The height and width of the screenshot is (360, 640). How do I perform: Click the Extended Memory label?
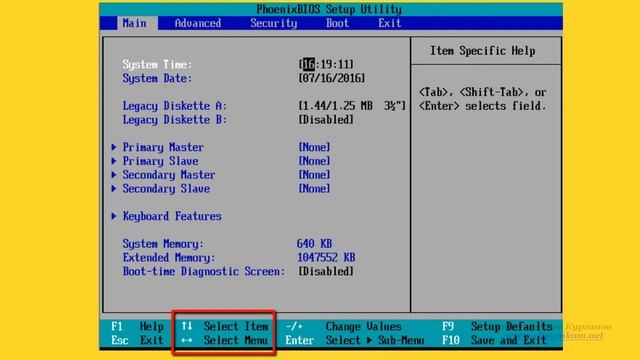click(x=169, y=258)
